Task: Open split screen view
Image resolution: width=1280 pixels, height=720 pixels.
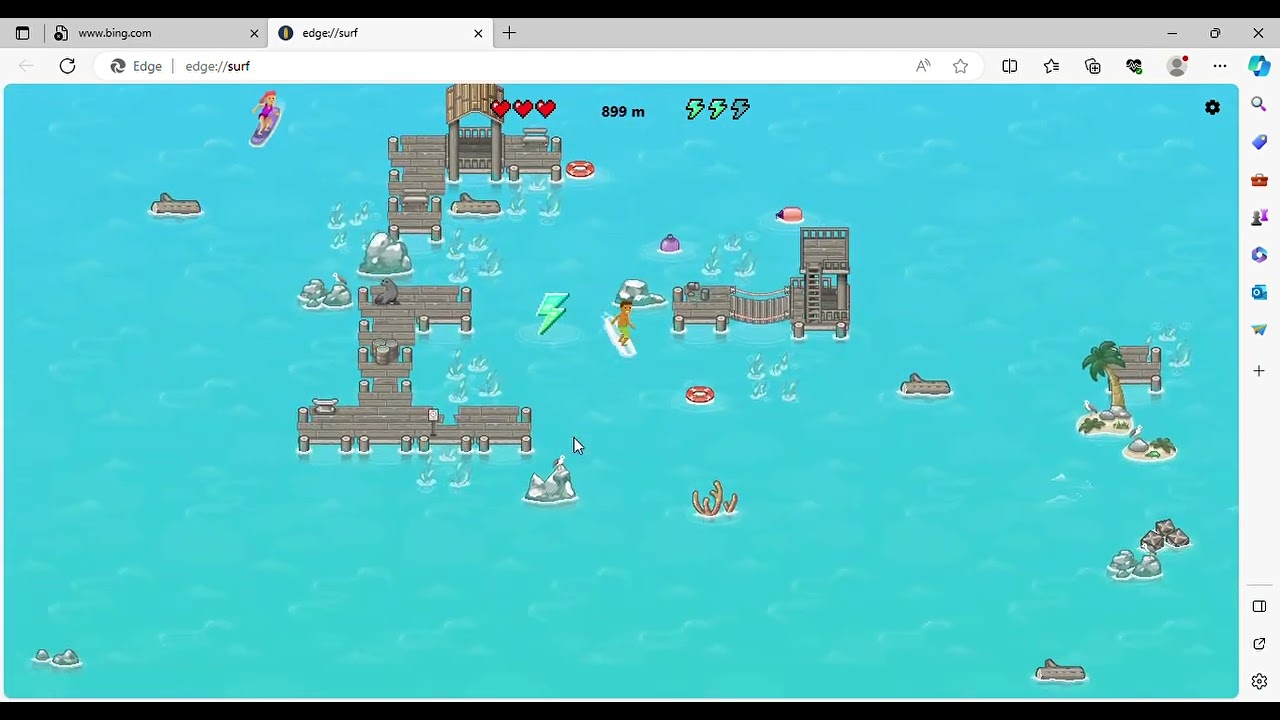Action: click(1010, 66)
